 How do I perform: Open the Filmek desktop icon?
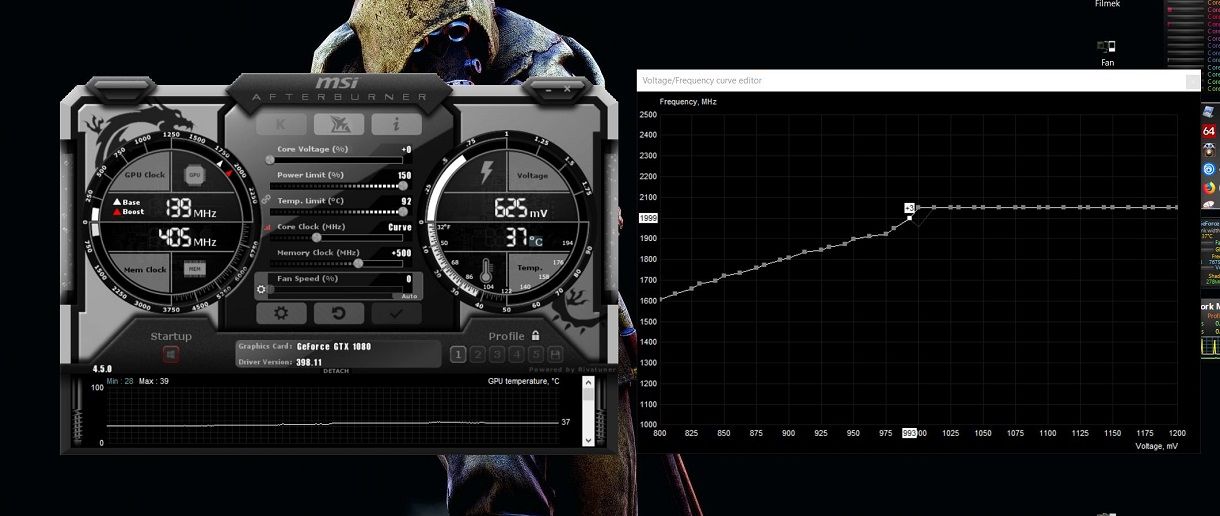(x=1107, y=4)
